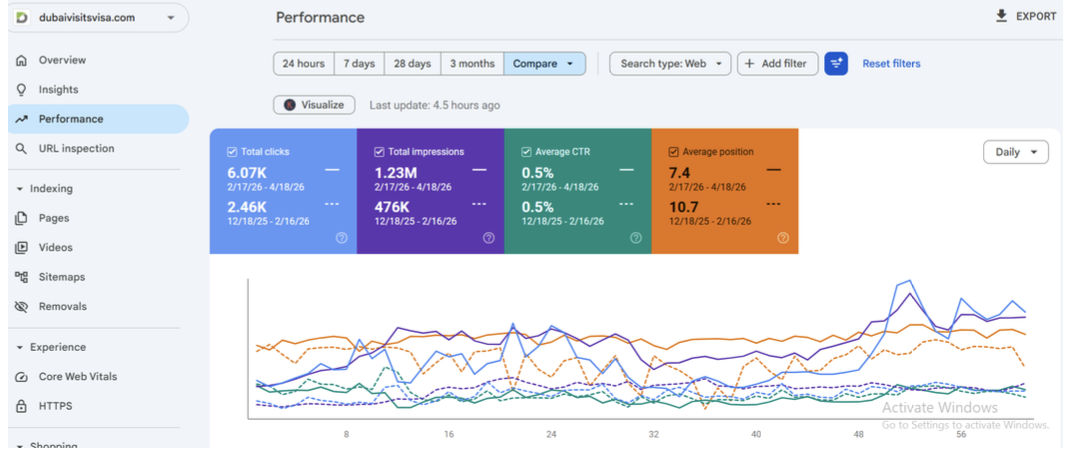Image resolution: width=1066 pixels, height=452 pixels.
Task: Click the Export download arrow icon
Action: 1001,16
